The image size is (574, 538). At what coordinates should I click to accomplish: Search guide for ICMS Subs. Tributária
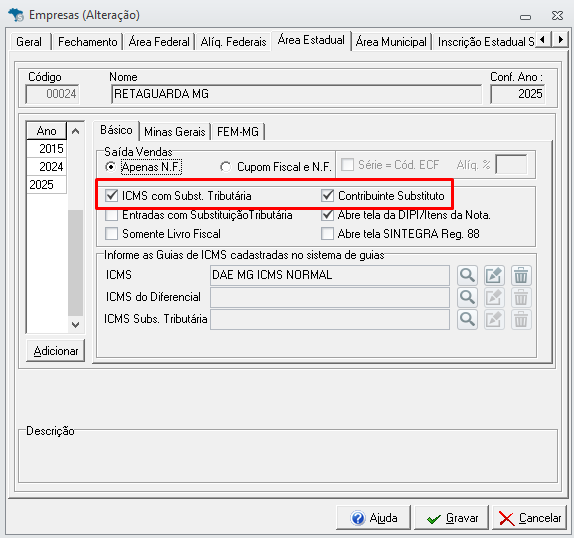coord(467,319)
